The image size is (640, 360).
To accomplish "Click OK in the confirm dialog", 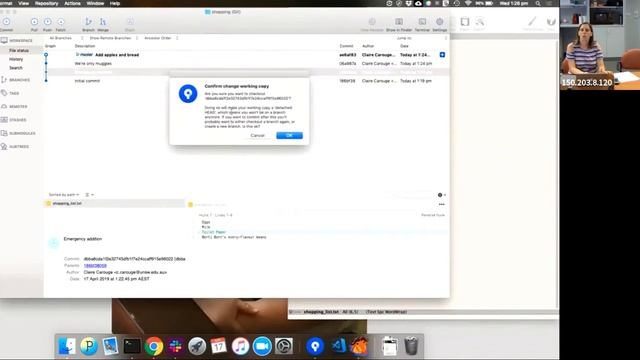I will [289, 135].
